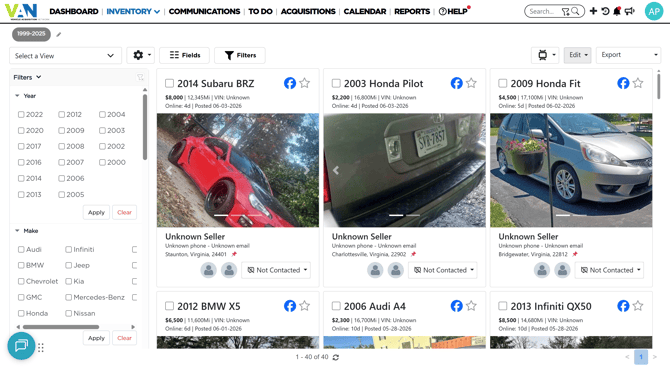Clear the Make filter

124,338
